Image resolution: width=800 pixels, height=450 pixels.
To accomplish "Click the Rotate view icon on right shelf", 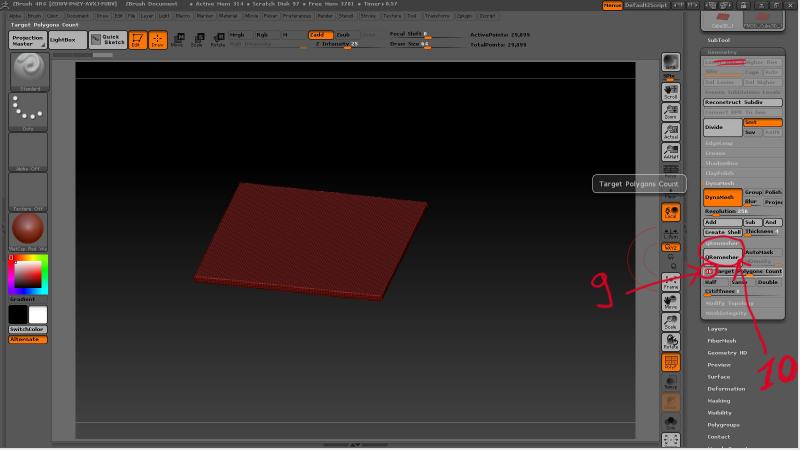I will 671,342.
